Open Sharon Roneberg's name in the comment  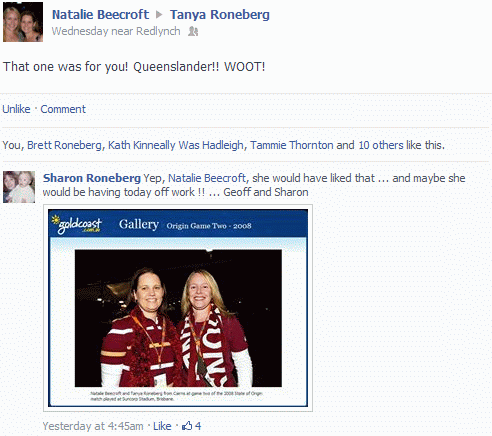(92, 178)
